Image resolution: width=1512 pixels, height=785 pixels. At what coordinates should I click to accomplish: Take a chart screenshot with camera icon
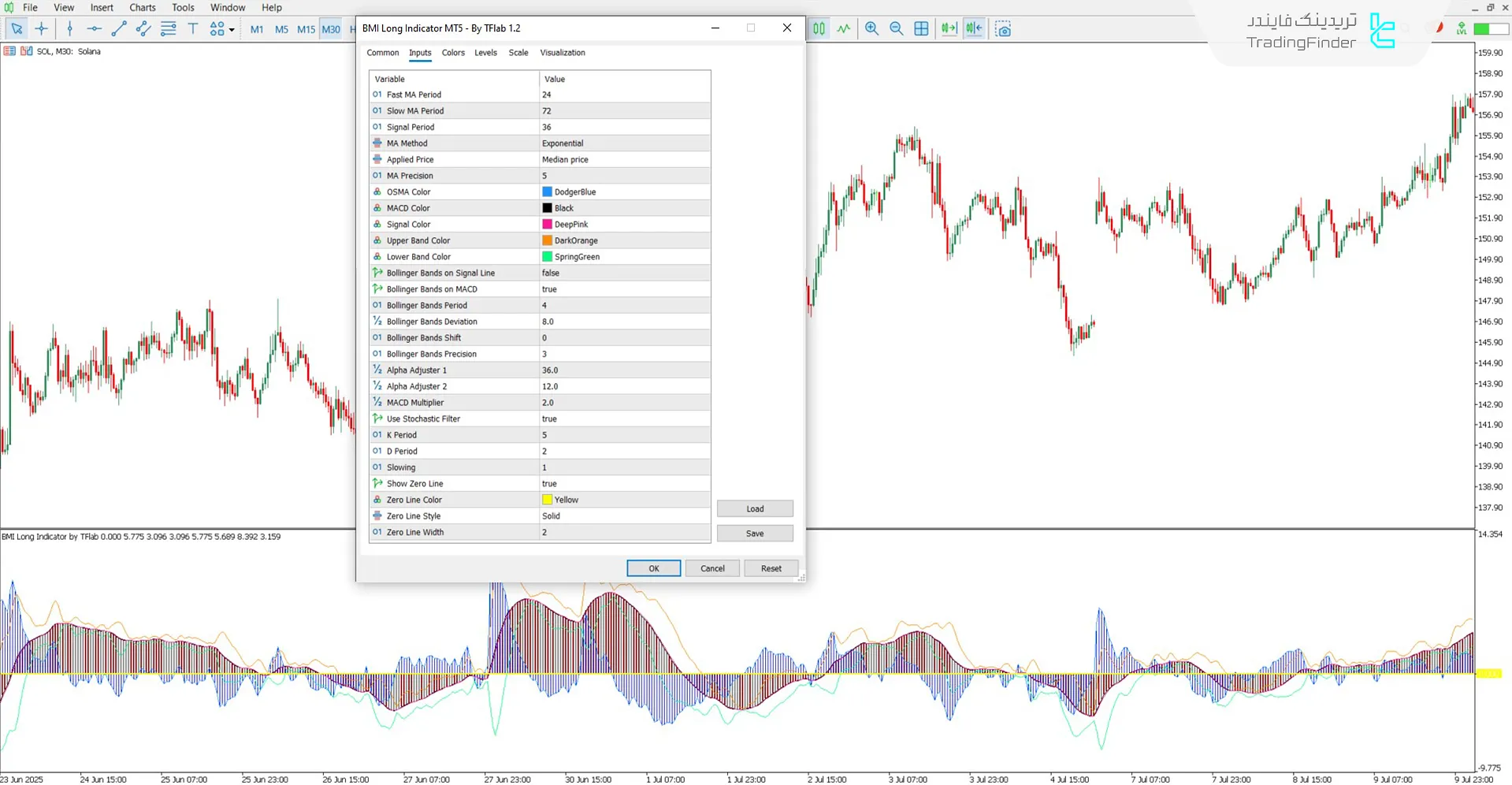click(1002, 29)
